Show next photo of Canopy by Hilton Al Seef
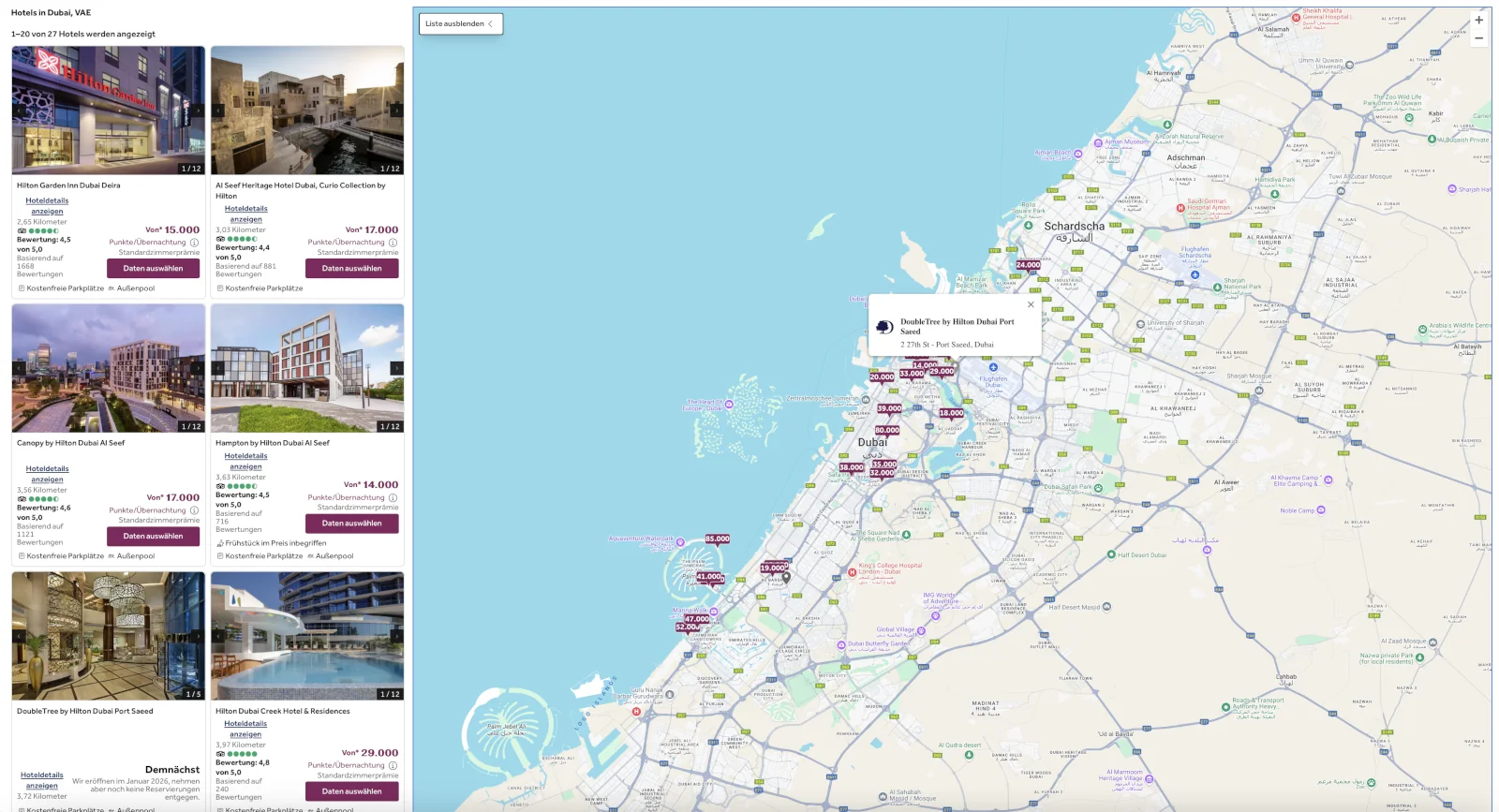Screen dimensions: 1499x812 tap(198, 368)
